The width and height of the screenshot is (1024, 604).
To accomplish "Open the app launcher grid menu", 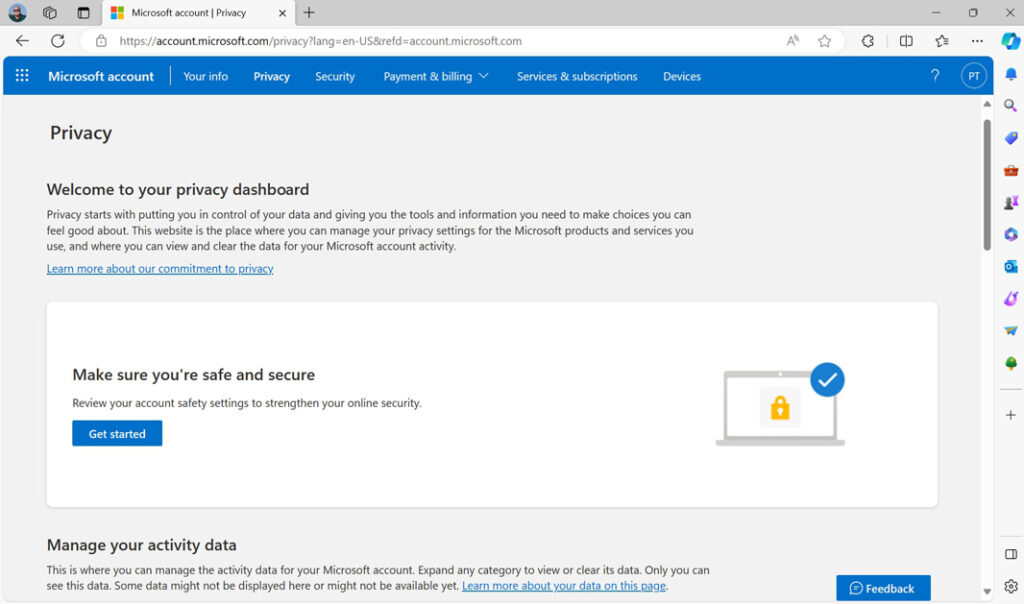I will pyautogui.click(x=21, y=75).
